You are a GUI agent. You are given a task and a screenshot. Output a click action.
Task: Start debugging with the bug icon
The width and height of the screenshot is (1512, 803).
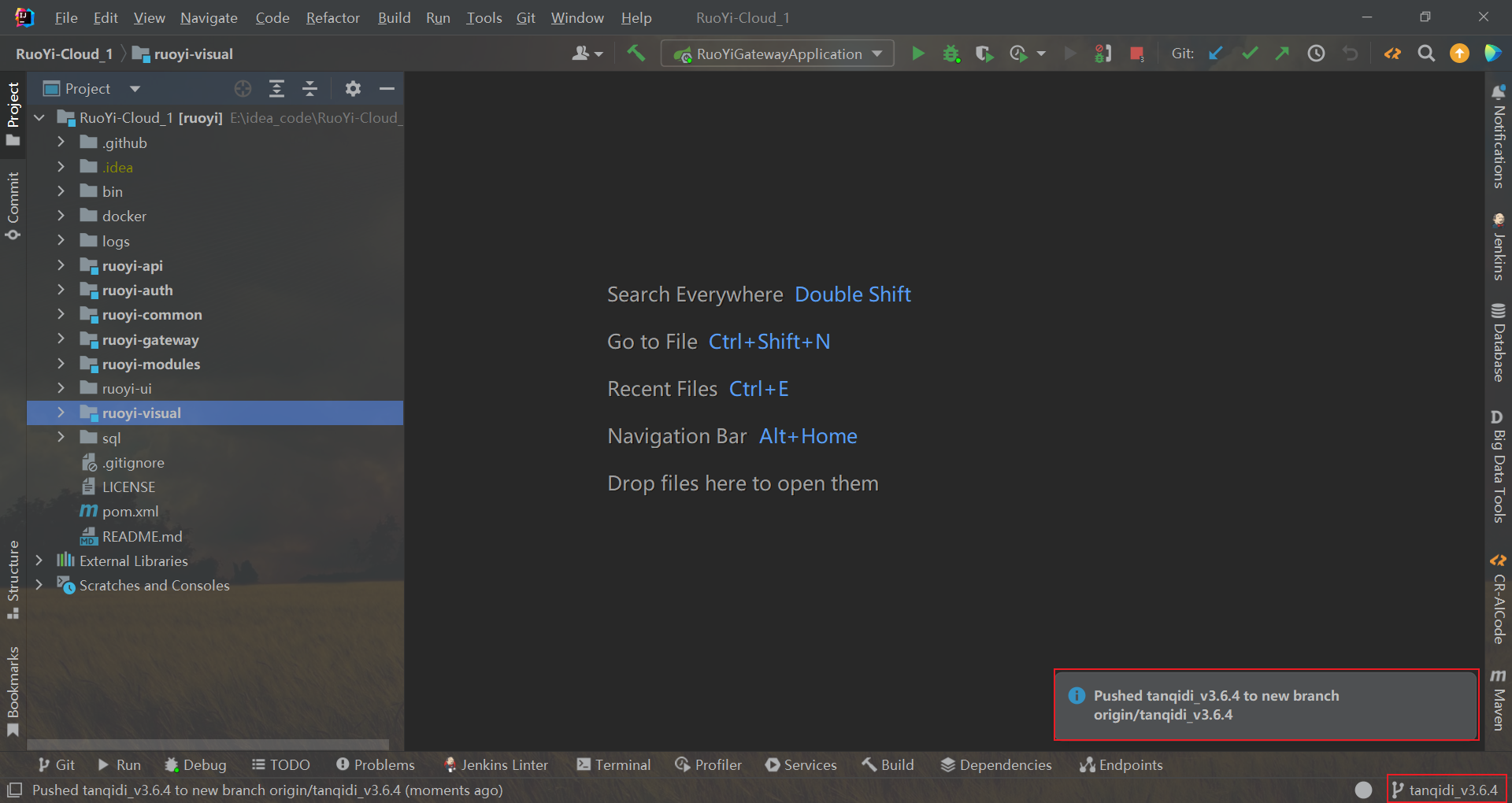coord(951,54)
